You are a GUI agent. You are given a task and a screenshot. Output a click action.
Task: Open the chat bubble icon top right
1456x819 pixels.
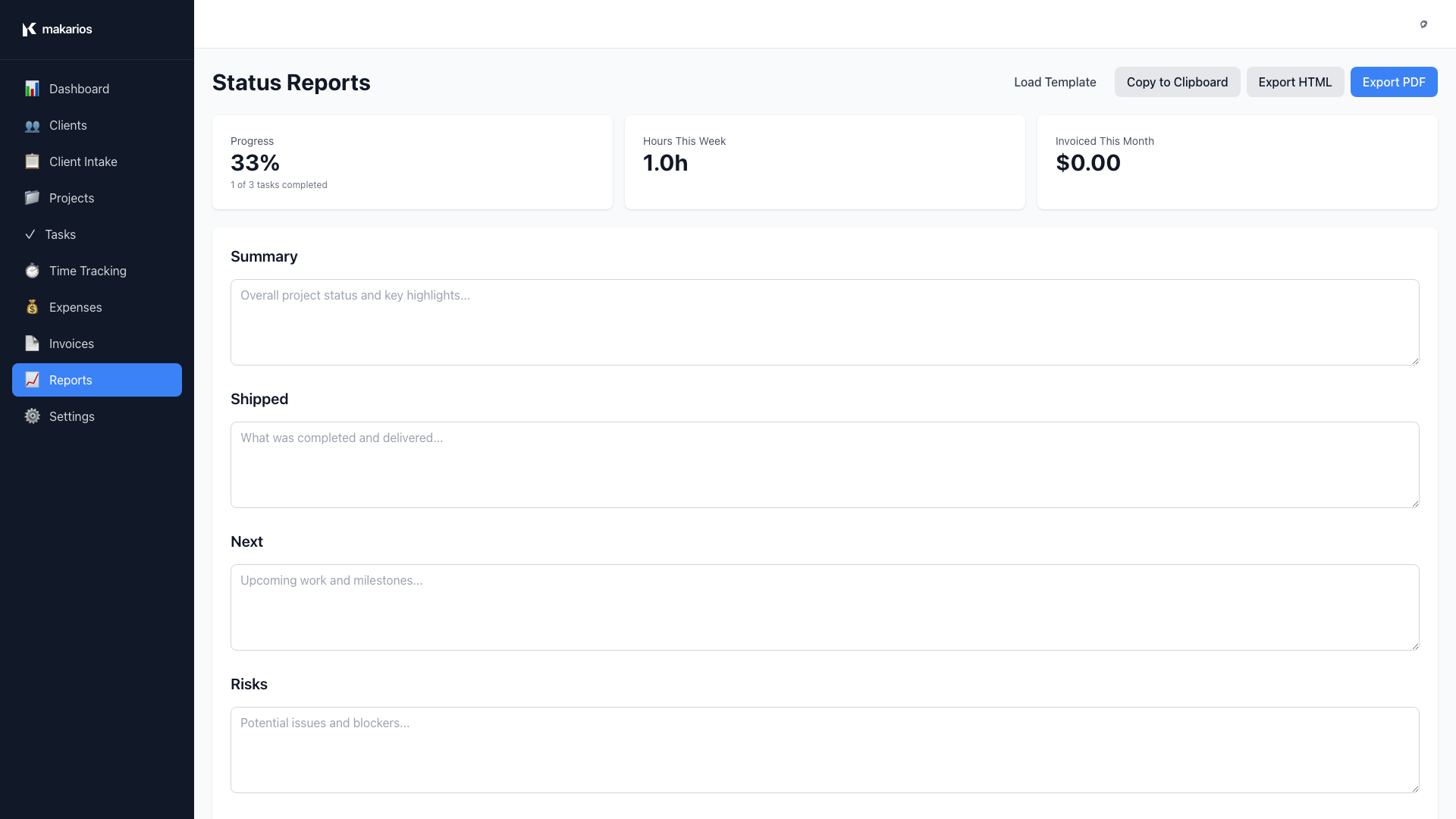tap(1423, 24)
